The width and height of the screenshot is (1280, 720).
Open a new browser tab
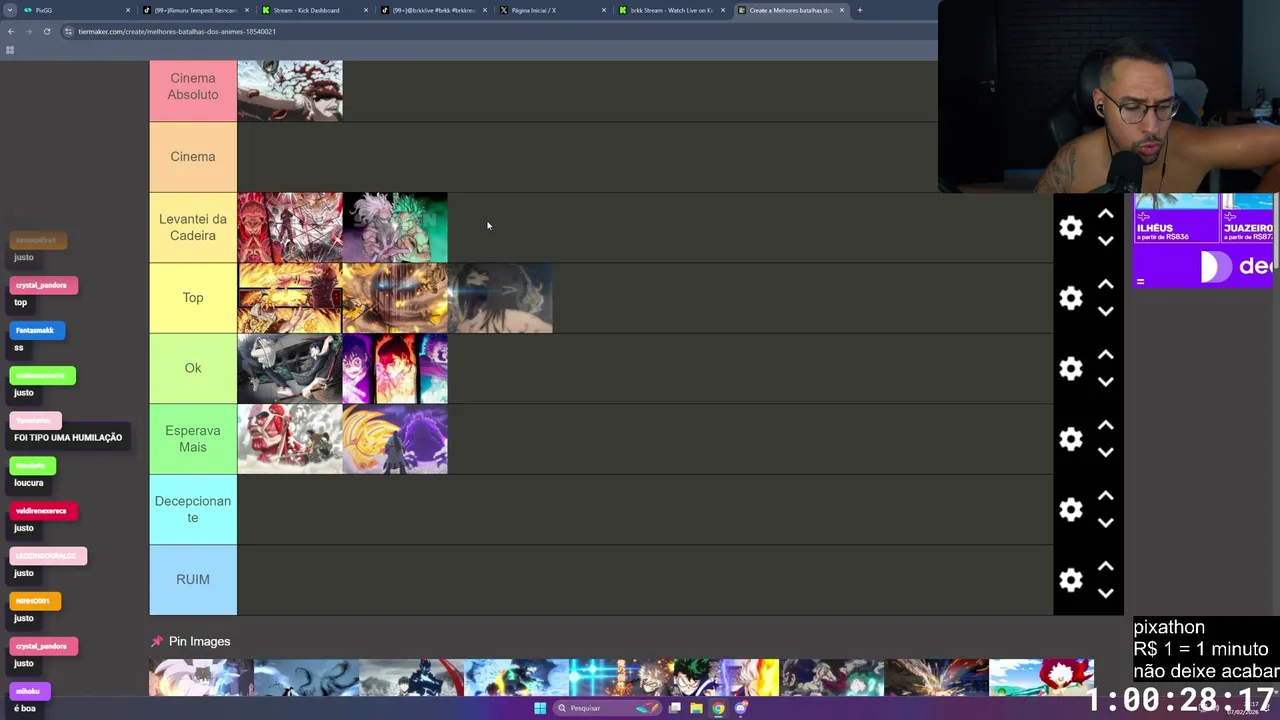point(860,10)
